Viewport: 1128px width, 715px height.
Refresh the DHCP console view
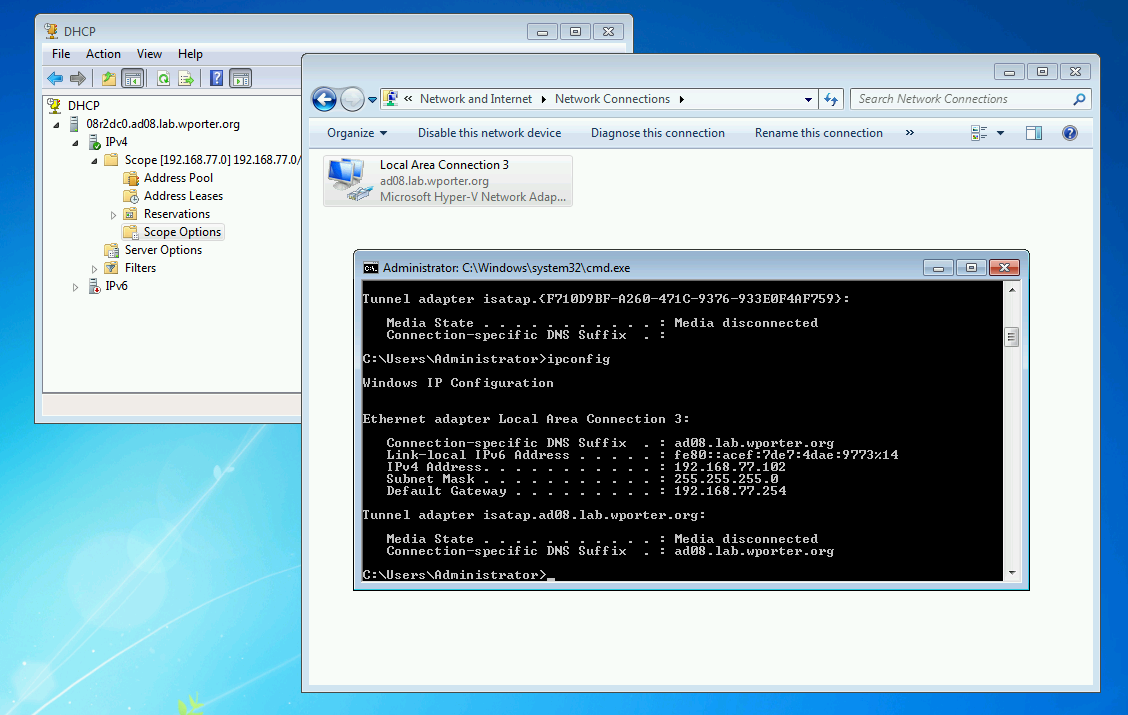pyautogui.click(x=163, y=78)
